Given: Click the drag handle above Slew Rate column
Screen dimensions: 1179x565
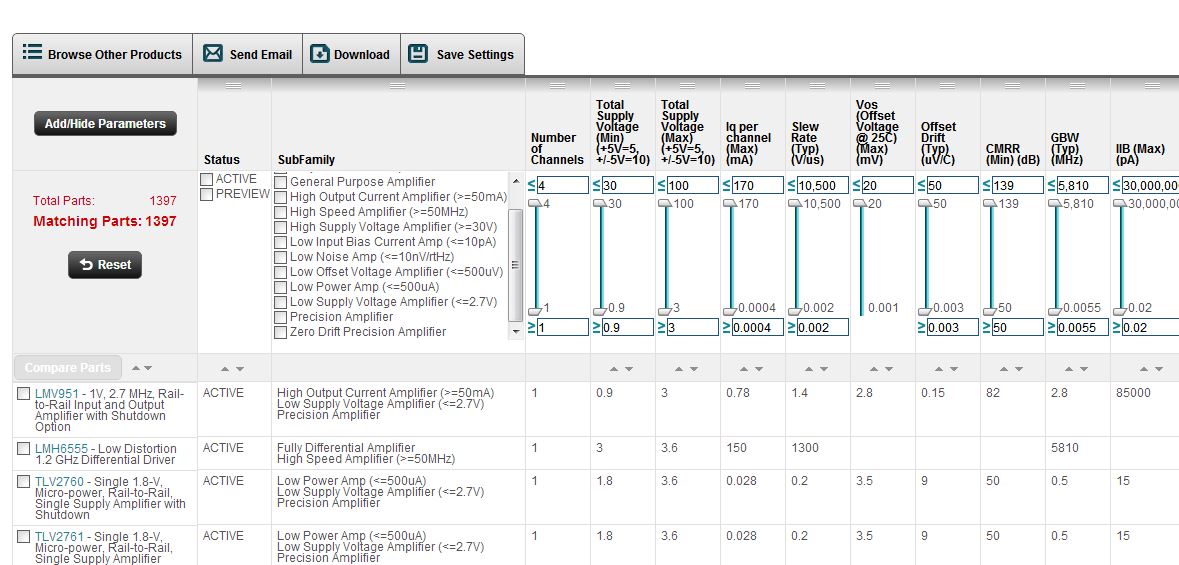Looking at the screenshot, I should pos(817,86).
